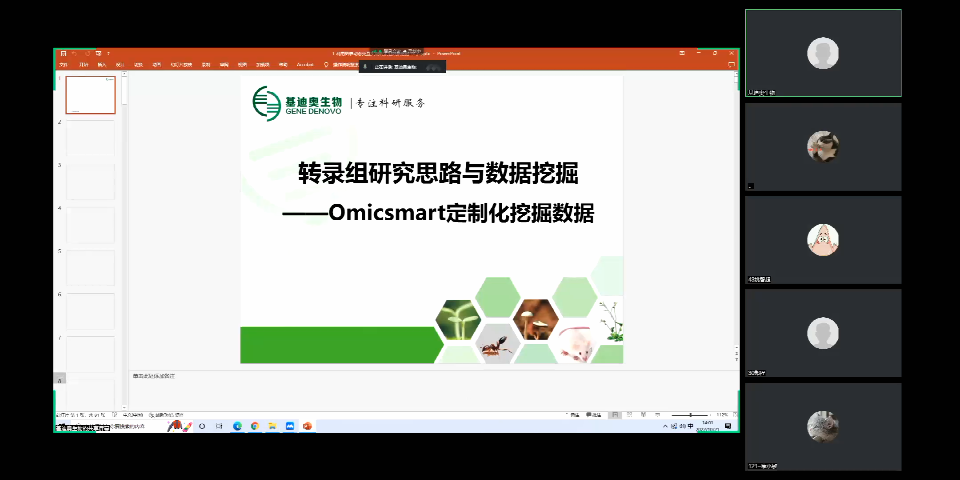Image resolution: width=960 pixels, height=480 pixels.
Task: Select slide 4 thumbnail
Action: [x=91, y=225]
